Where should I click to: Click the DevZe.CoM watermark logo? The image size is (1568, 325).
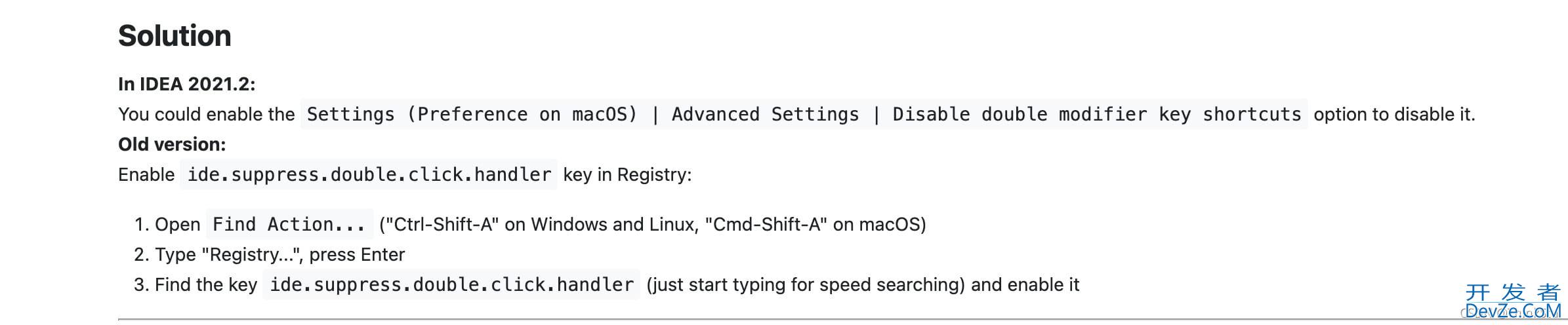coord(1513,311)
